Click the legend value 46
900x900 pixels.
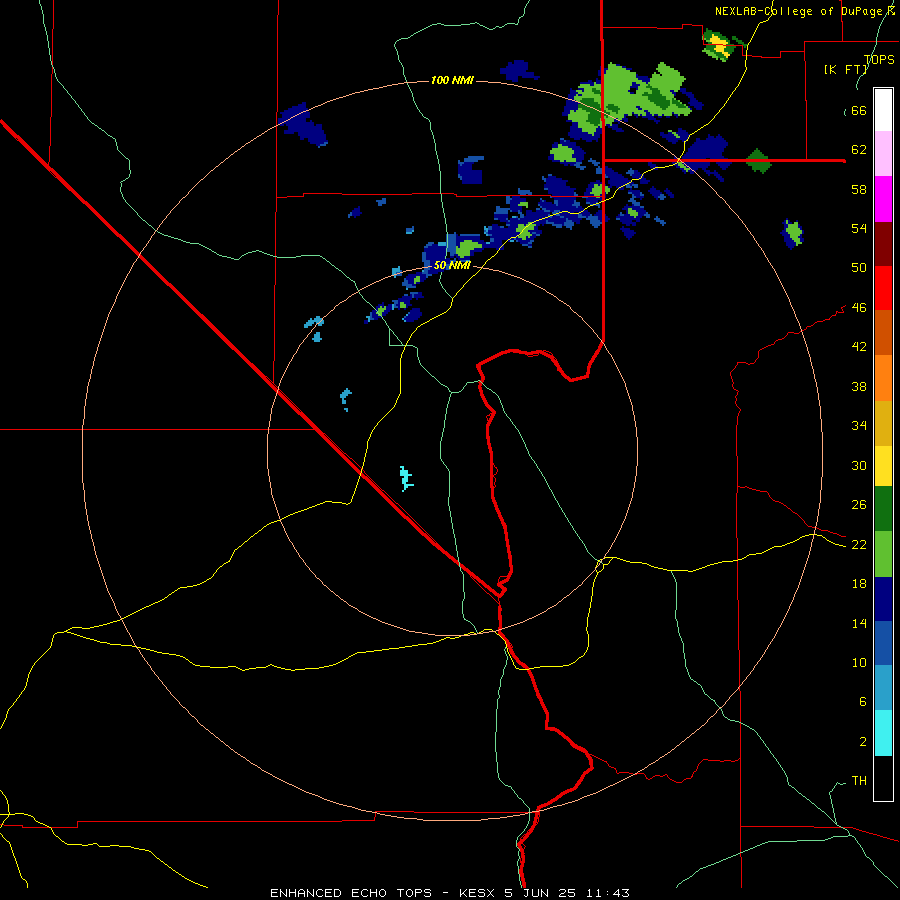click(x=859, y=308)
